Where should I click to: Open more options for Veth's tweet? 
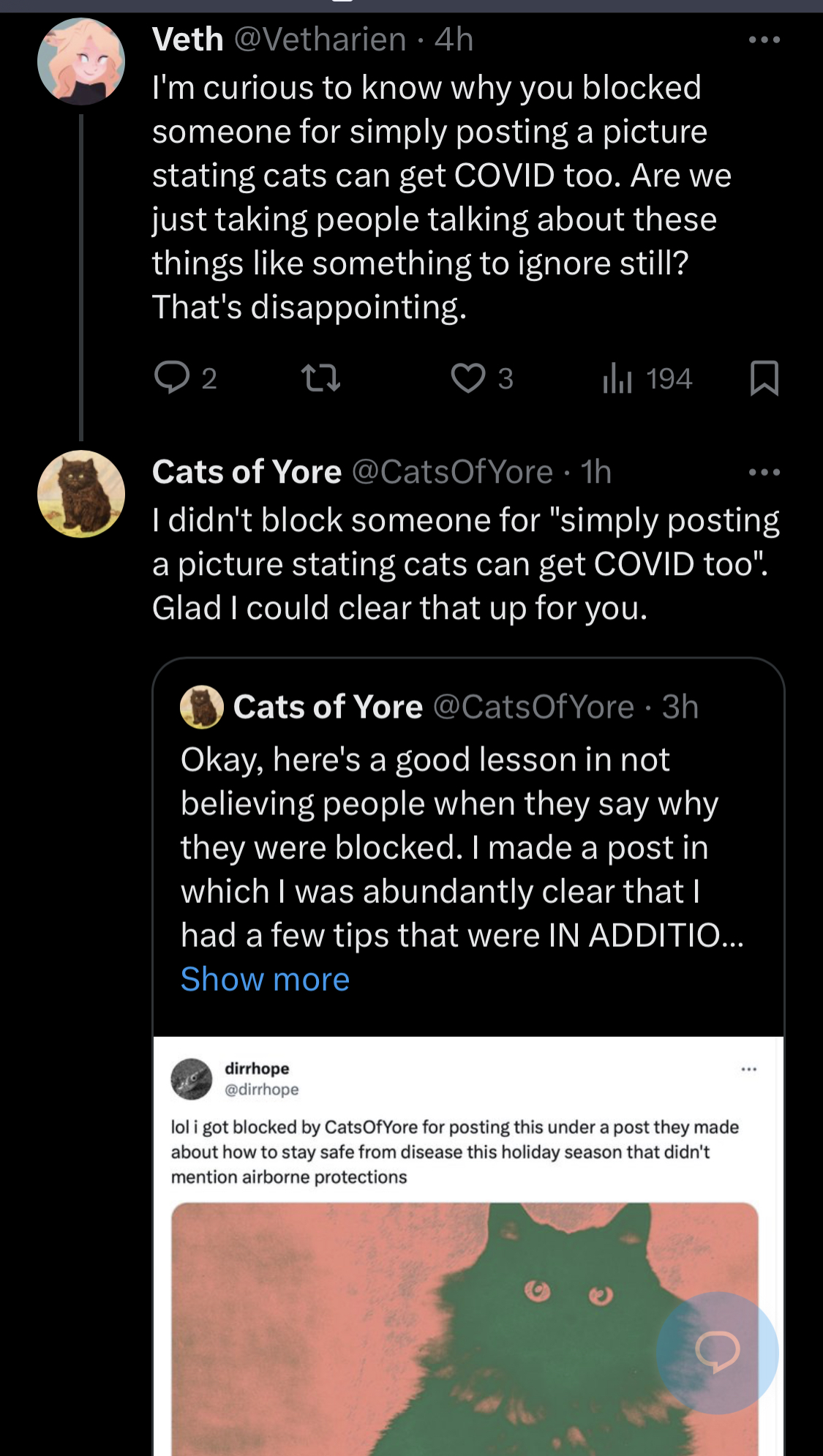tap(764, 40)
